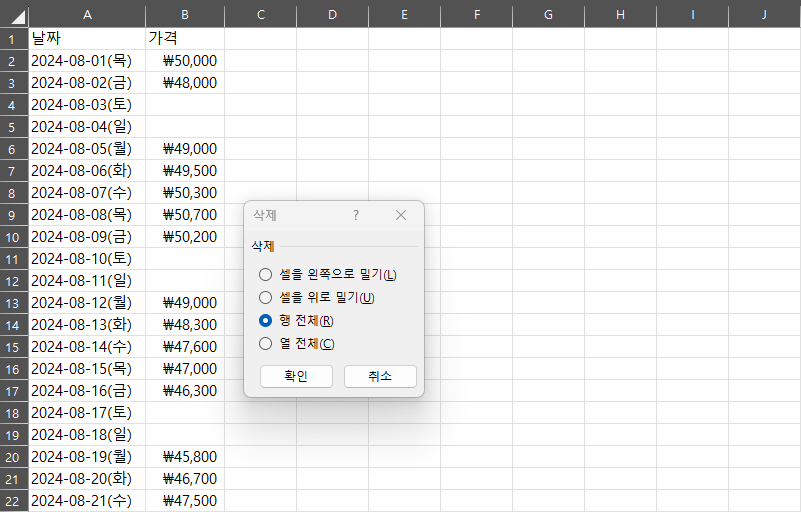Click cell '₩47,000'
Image resolution: width=801 pixels, height=512 pixels.
pos(185,368)
